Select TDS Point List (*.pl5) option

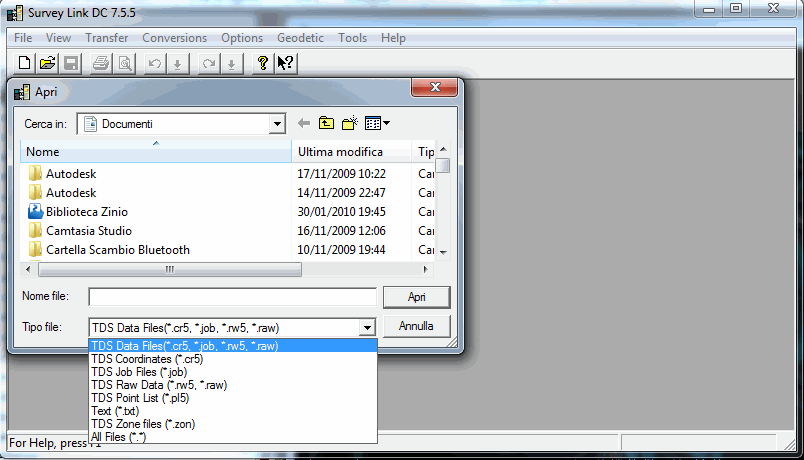pyautogui.click(x=233, y=398)
